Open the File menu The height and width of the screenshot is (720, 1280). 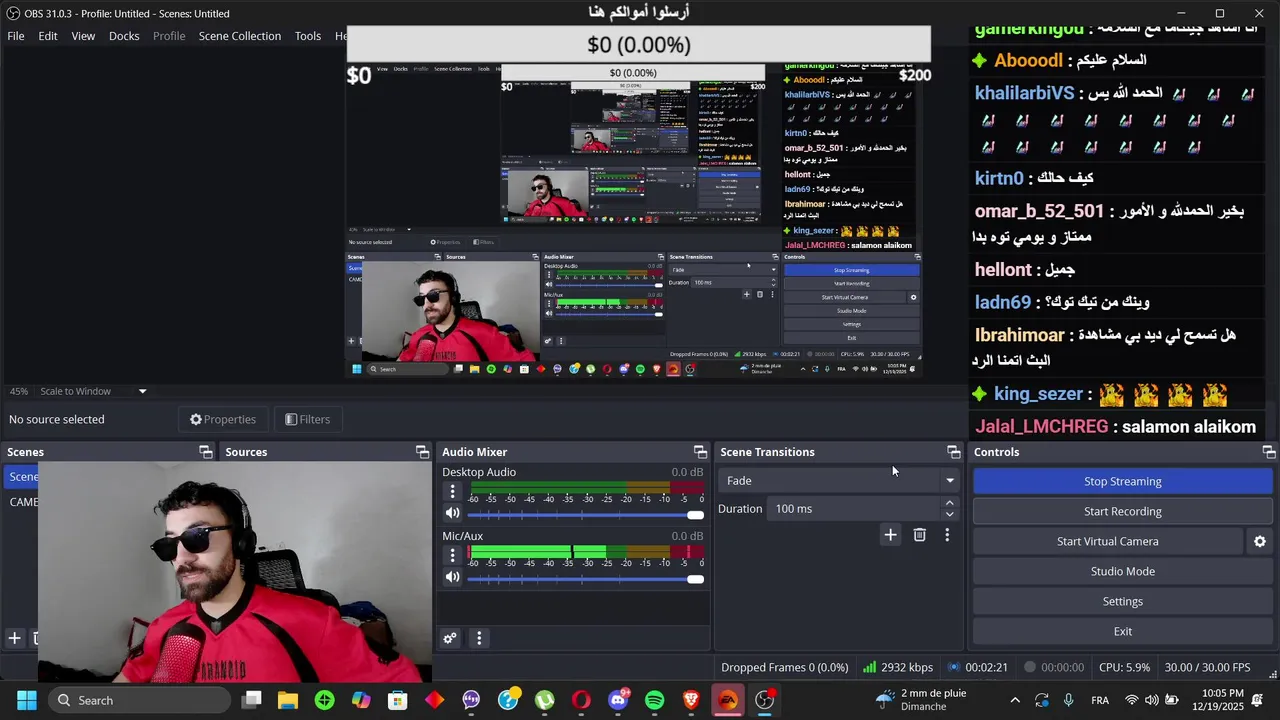pos(16,36)
